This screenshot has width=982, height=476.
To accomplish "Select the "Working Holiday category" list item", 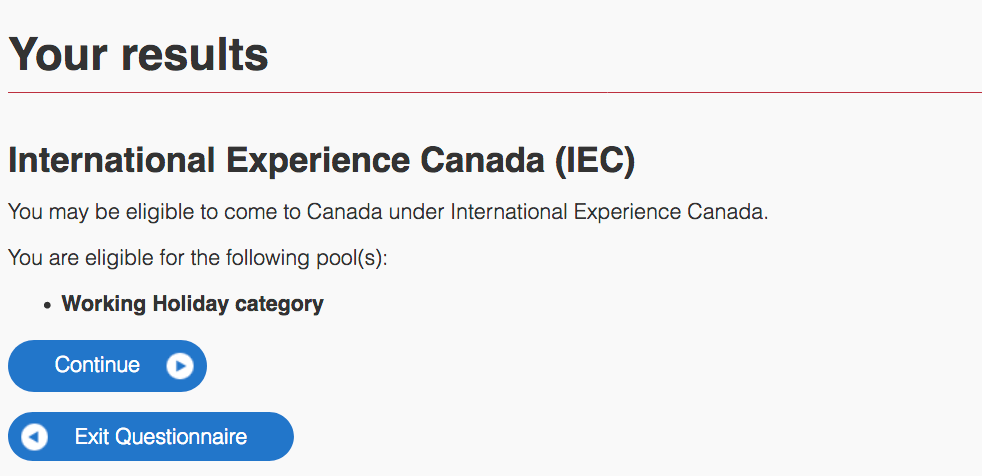I will click(x=192, y=304).
